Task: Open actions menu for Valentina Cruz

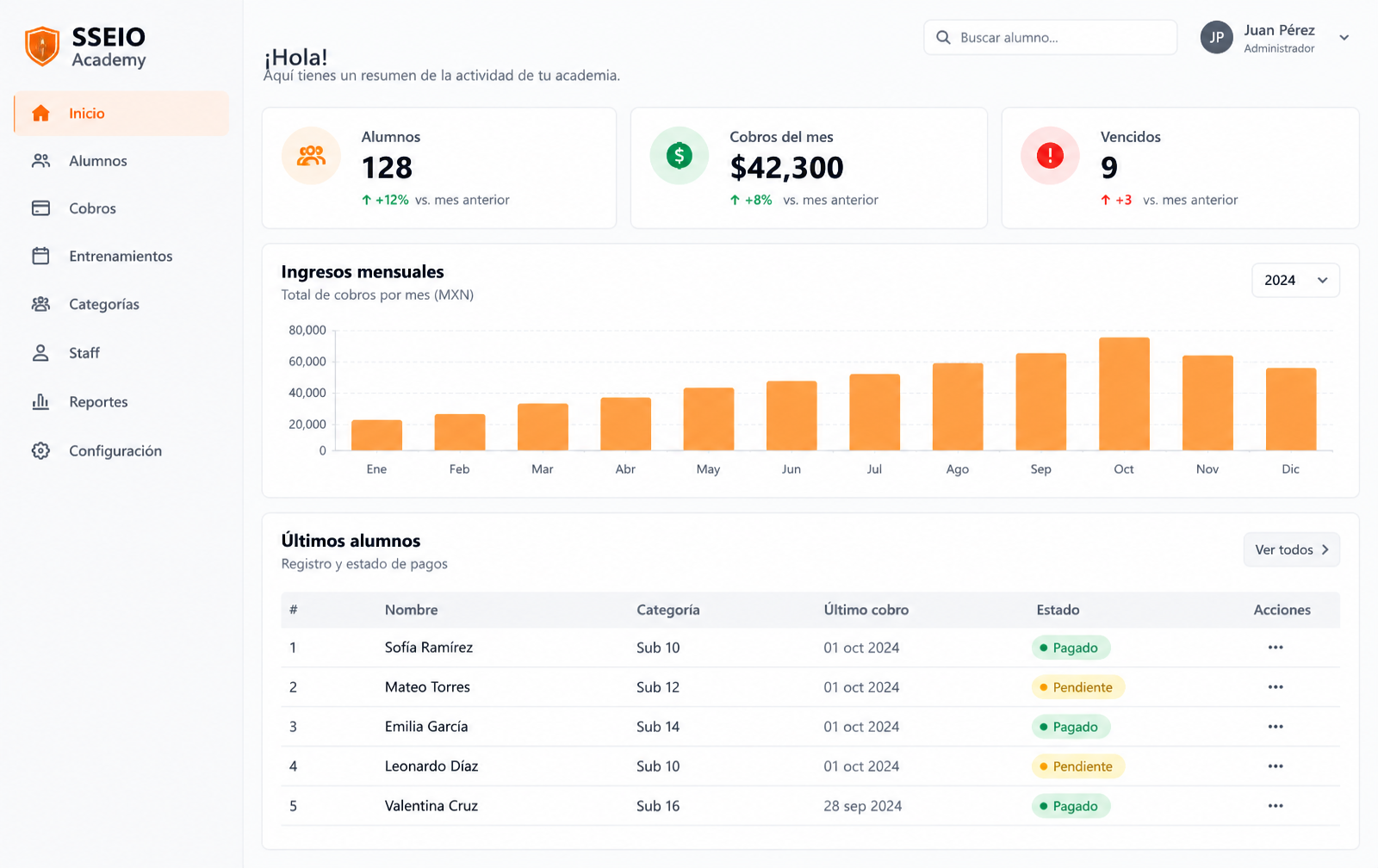Action: tap(1276, 806)
